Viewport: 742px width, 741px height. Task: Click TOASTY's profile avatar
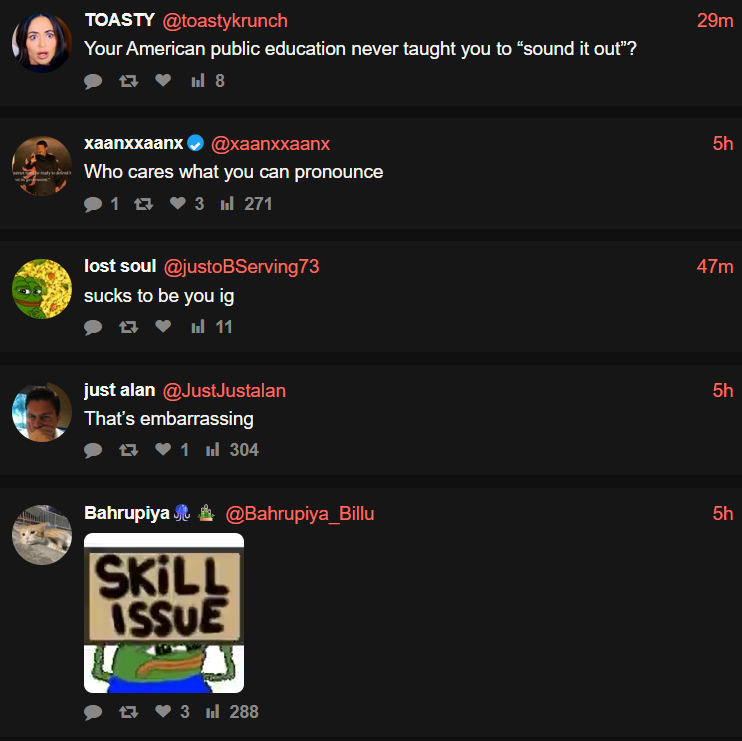point(42,43)
